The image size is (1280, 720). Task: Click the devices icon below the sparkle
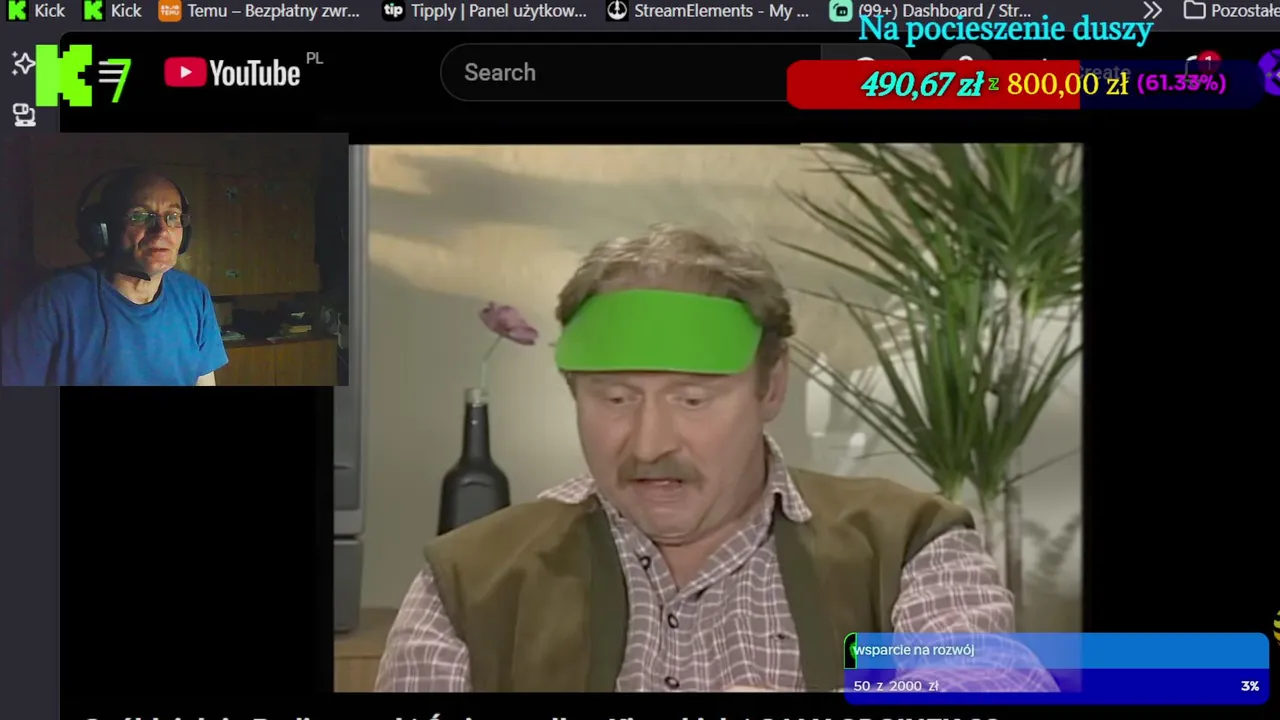tap(23, 115)
